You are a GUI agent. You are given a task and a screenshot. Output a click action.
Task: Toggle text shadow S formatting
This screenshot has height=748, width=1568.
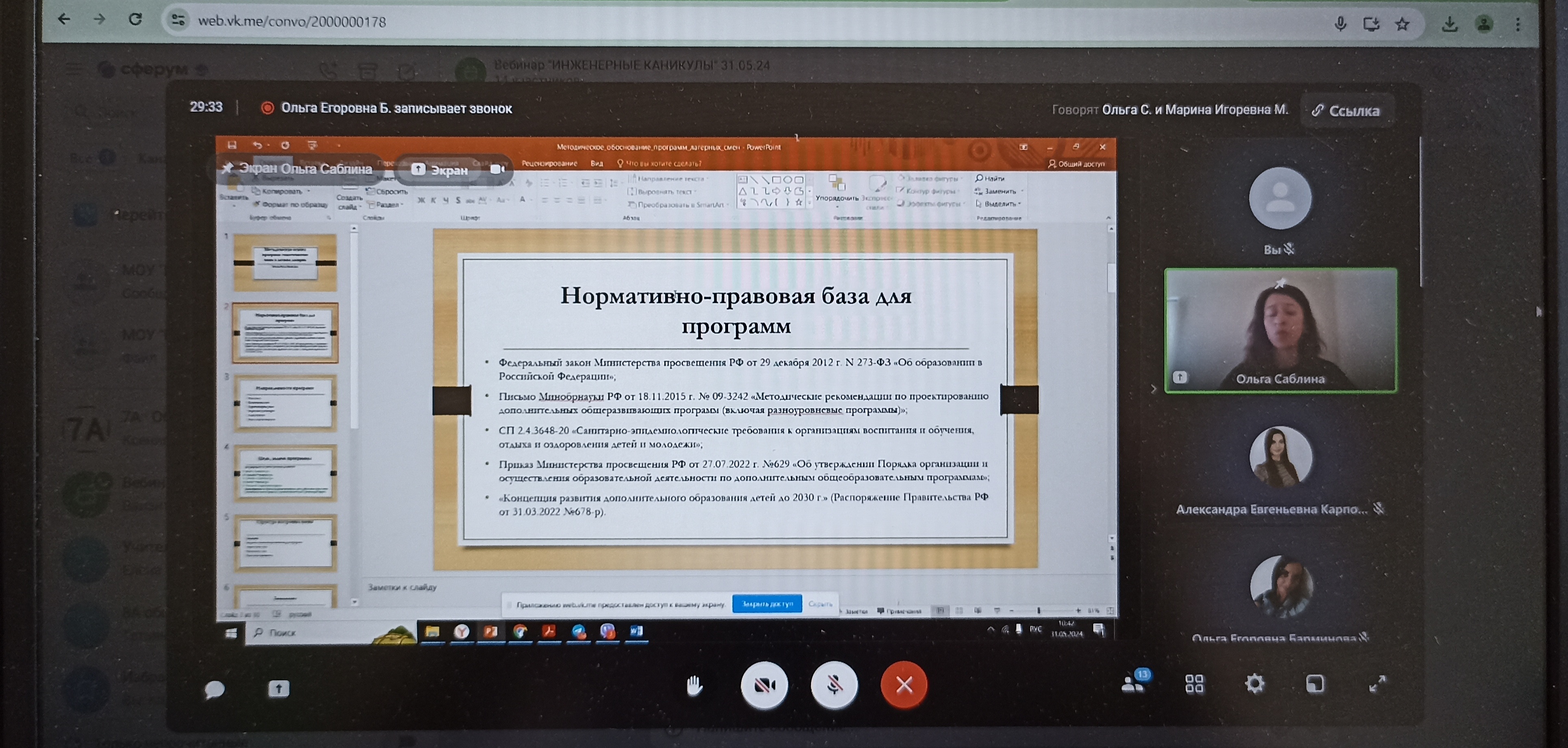click(458, 200)
